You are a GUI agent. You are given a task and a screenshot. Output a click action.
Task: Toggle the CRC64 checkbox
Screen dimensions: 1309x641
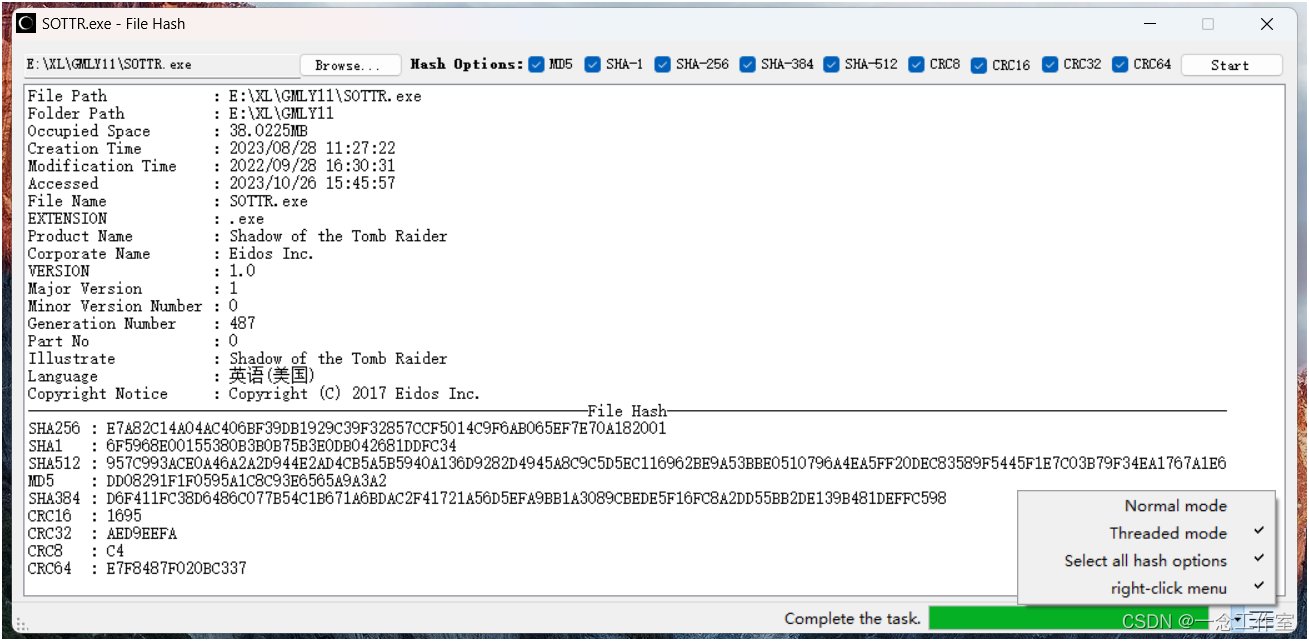(x=1120, y=64)
